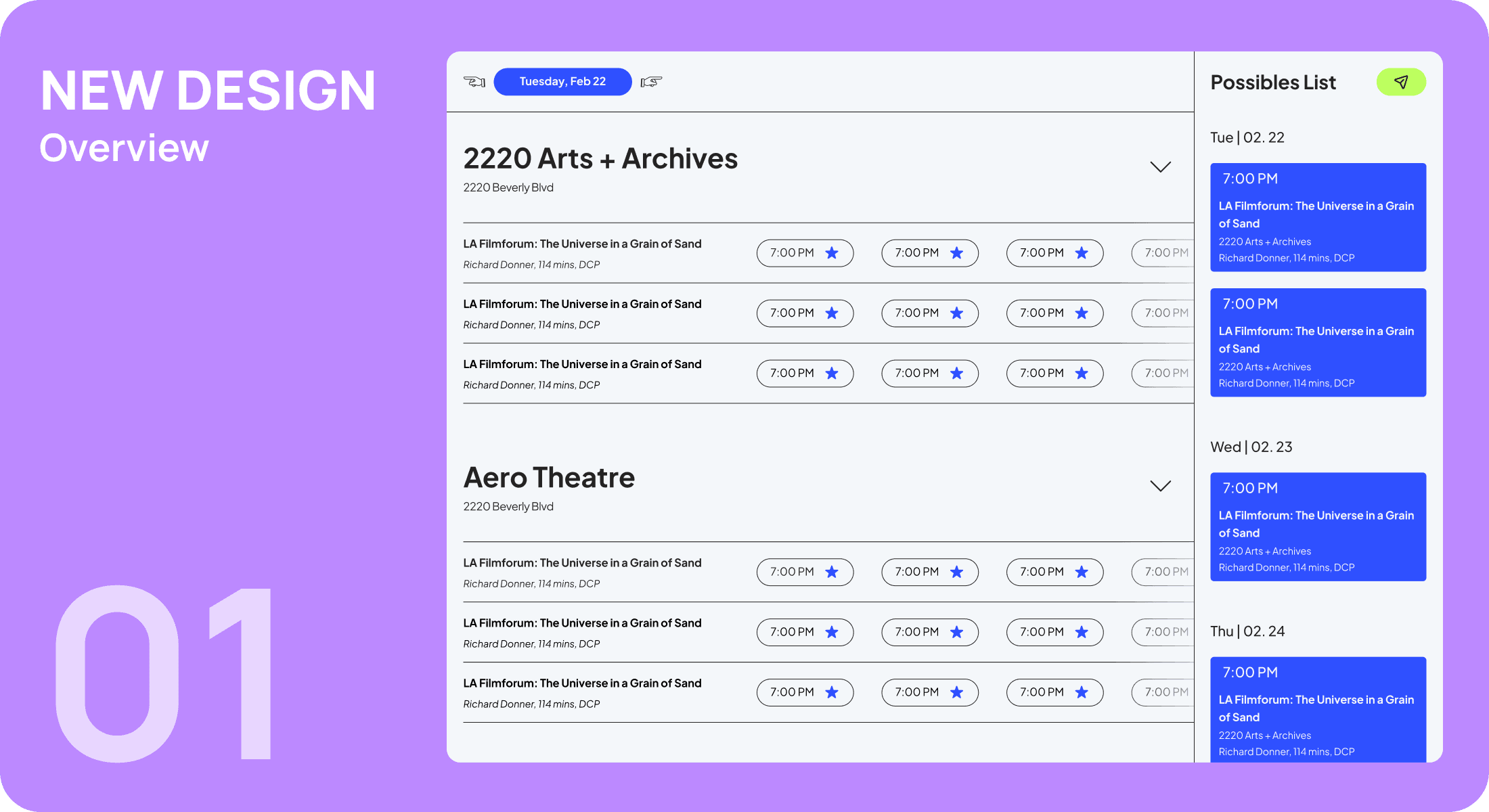The width and height of the screenshot is (1489, 812).
Task: Click the green paper plane send icon
Action: click(1401, 82)
